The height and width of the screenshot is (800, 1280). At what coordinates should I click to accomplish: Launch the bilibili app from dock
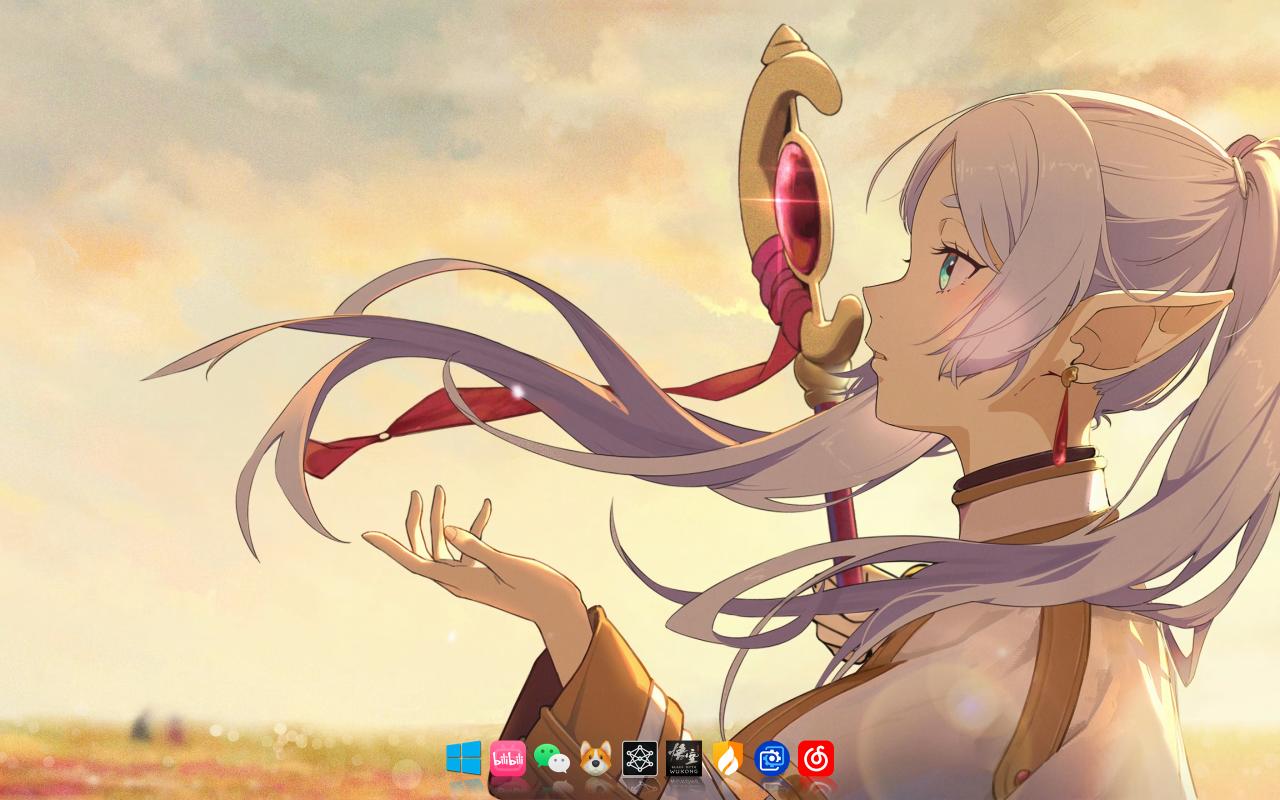[x=508, y=758]
